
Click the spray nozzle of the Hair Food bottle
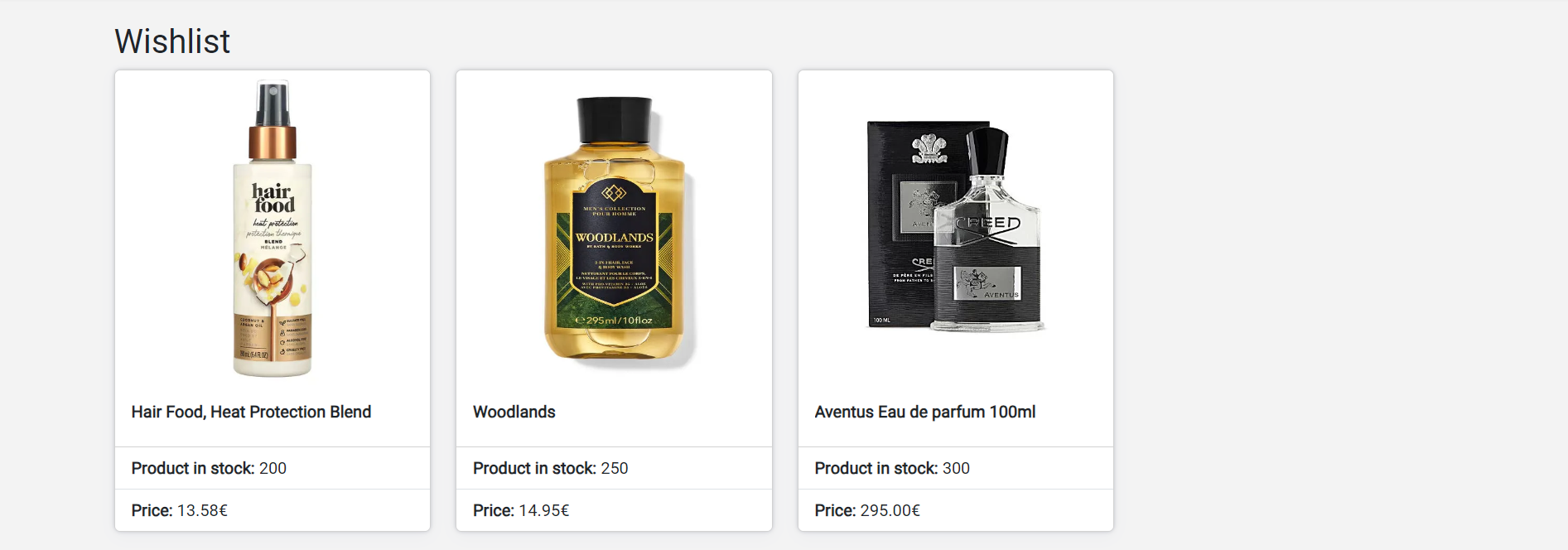coord(273,104)
